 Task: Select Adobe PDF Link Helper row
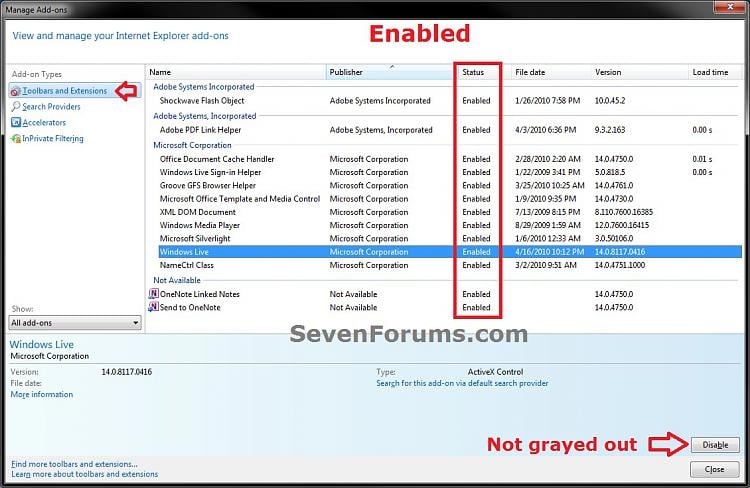(450, 130)
